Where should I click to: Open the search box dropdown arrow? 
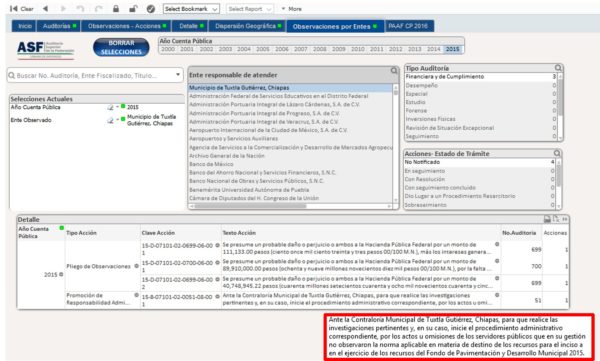click(x=178, y=75)
